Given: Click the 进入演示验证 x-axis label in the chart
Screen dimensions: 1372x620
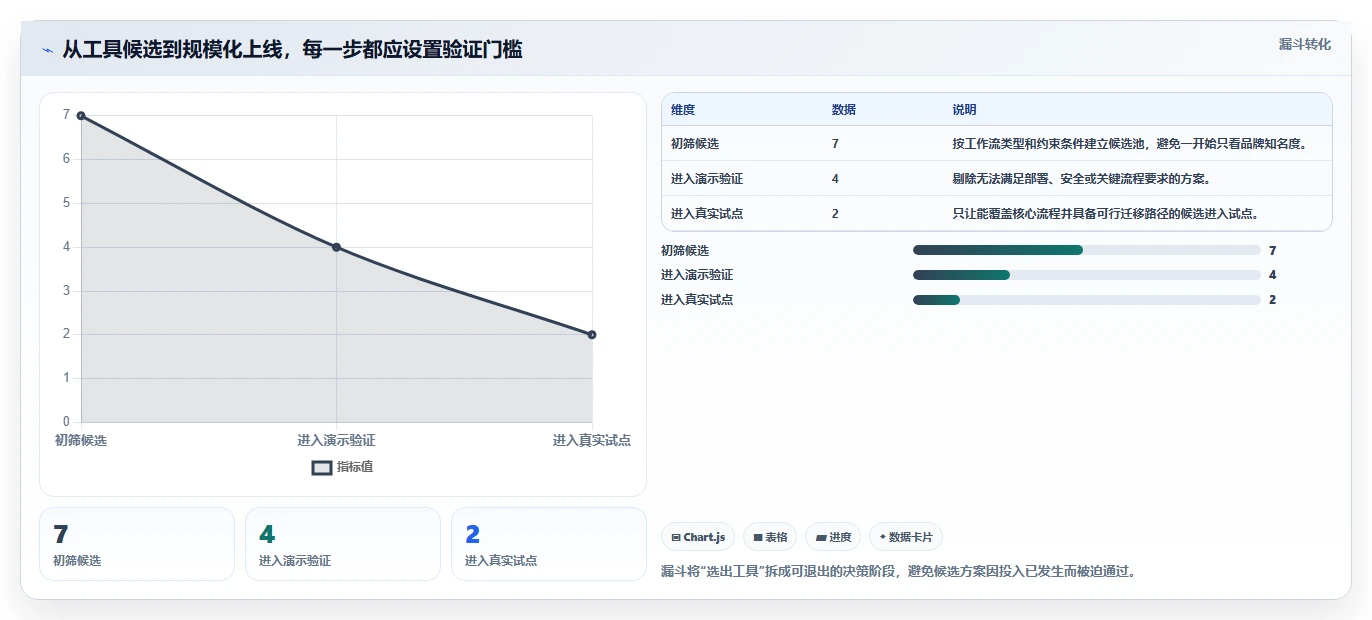Looking at the screenshot, I should pyautogui.click(x=336, y=441).
